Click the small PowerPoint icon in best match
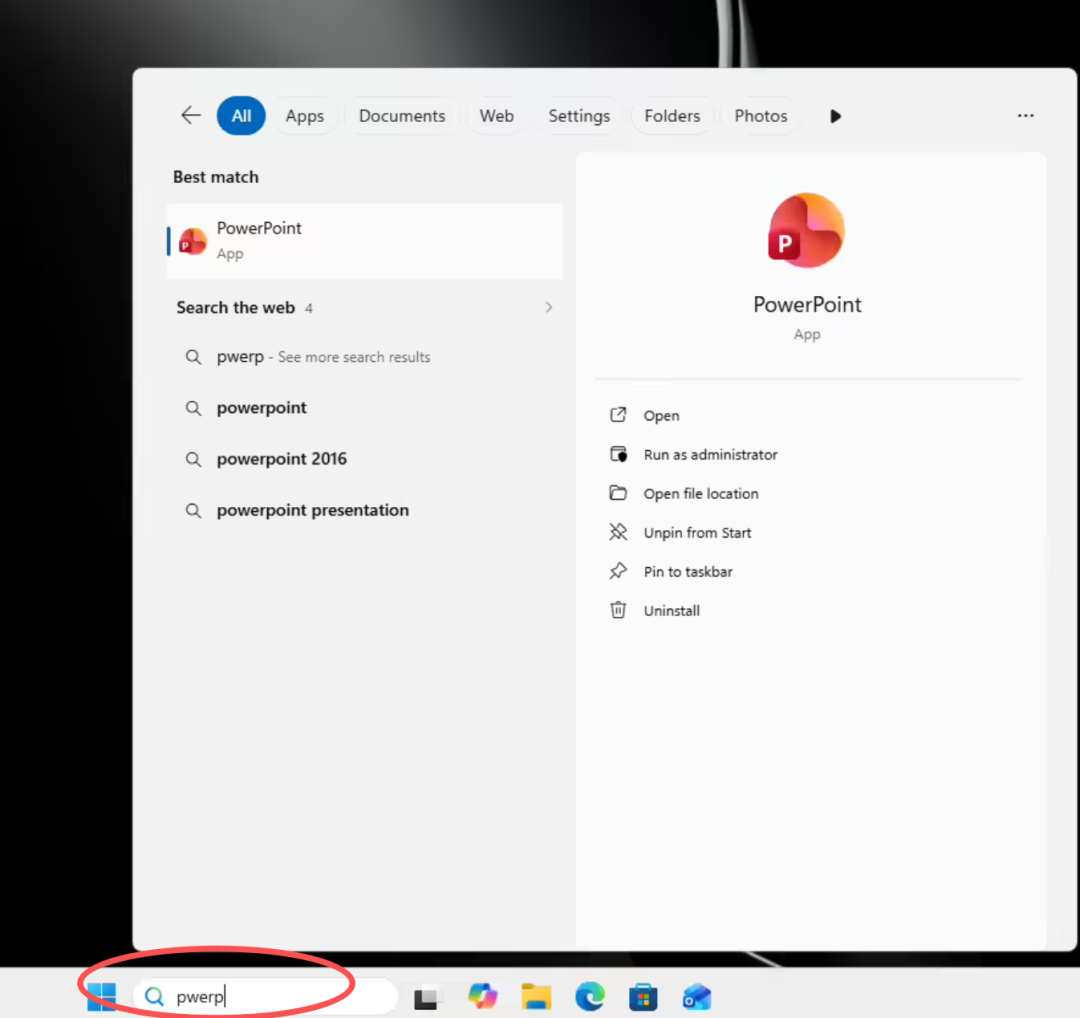The image size is (1080, 1018). (193, 242)
